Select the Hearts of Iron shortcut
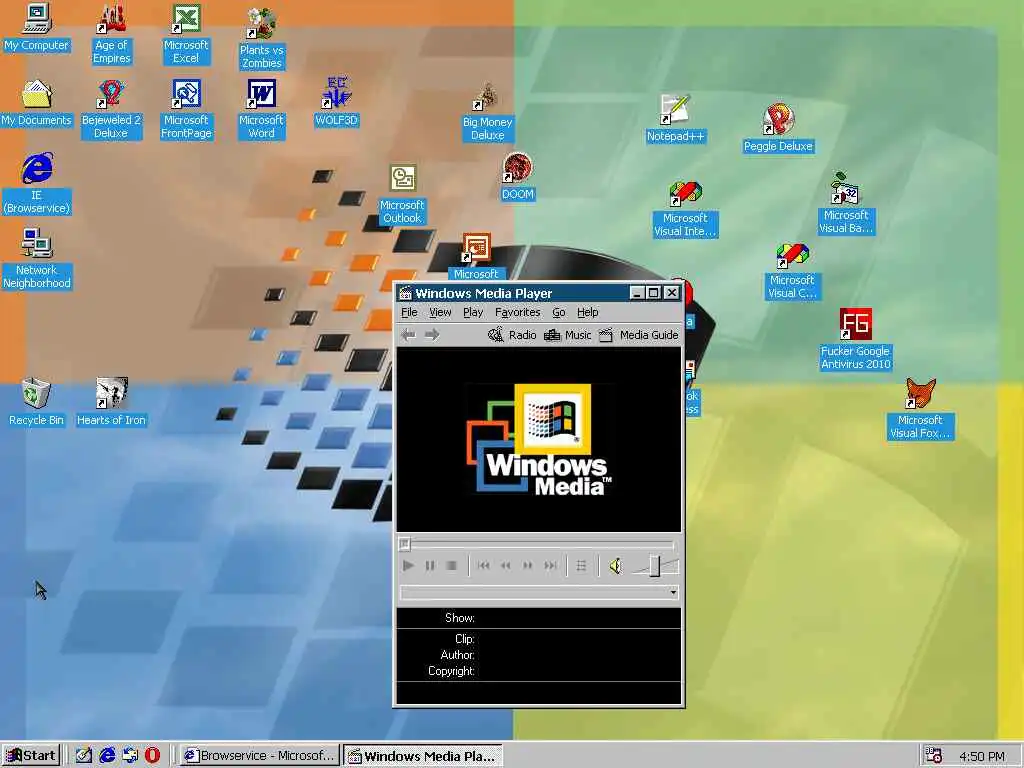 click(111, 402)
